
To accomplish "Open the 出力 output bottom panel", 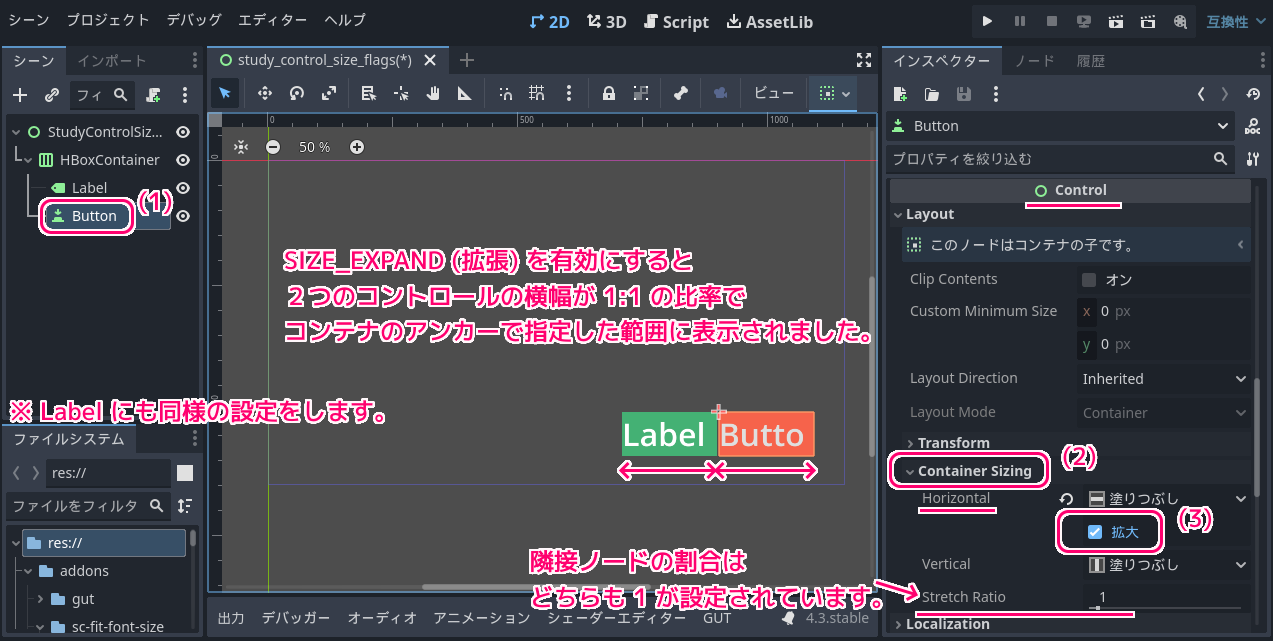I will pos(231,618).
